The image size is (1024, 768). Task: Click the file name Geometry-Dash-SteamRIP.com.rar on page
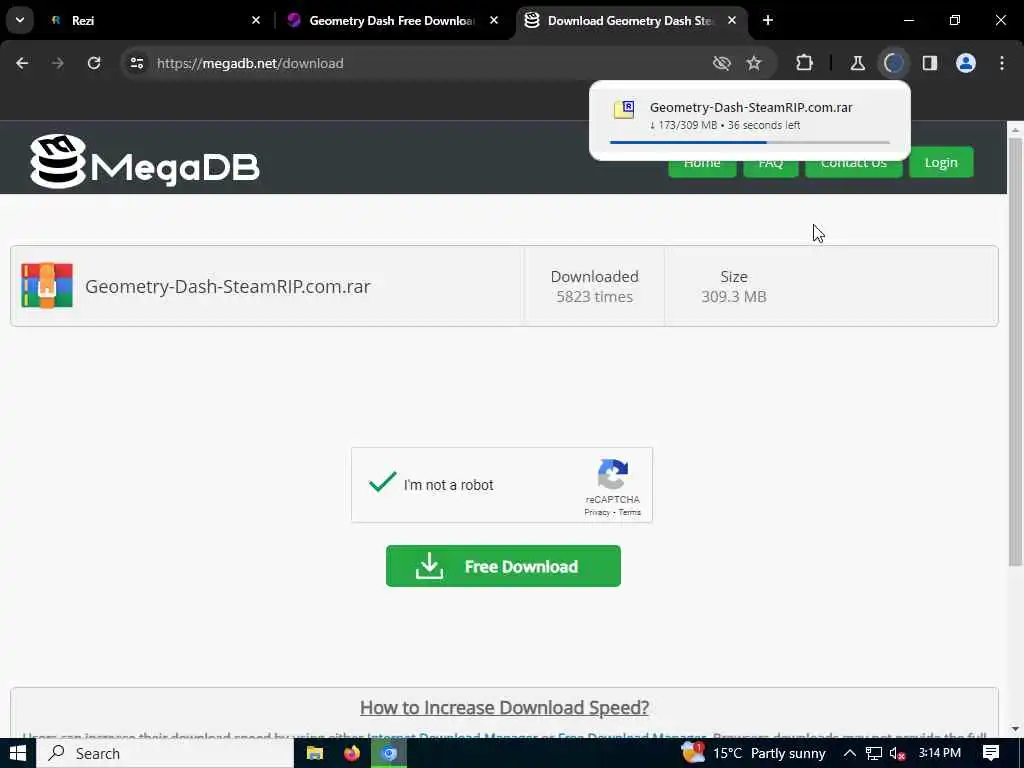[228, 287]
